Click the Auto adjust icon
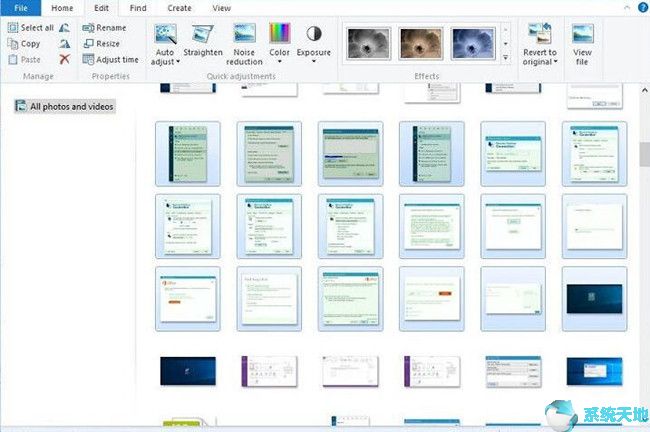The width and height of the screenshot is (650, 432). (166, 34)
